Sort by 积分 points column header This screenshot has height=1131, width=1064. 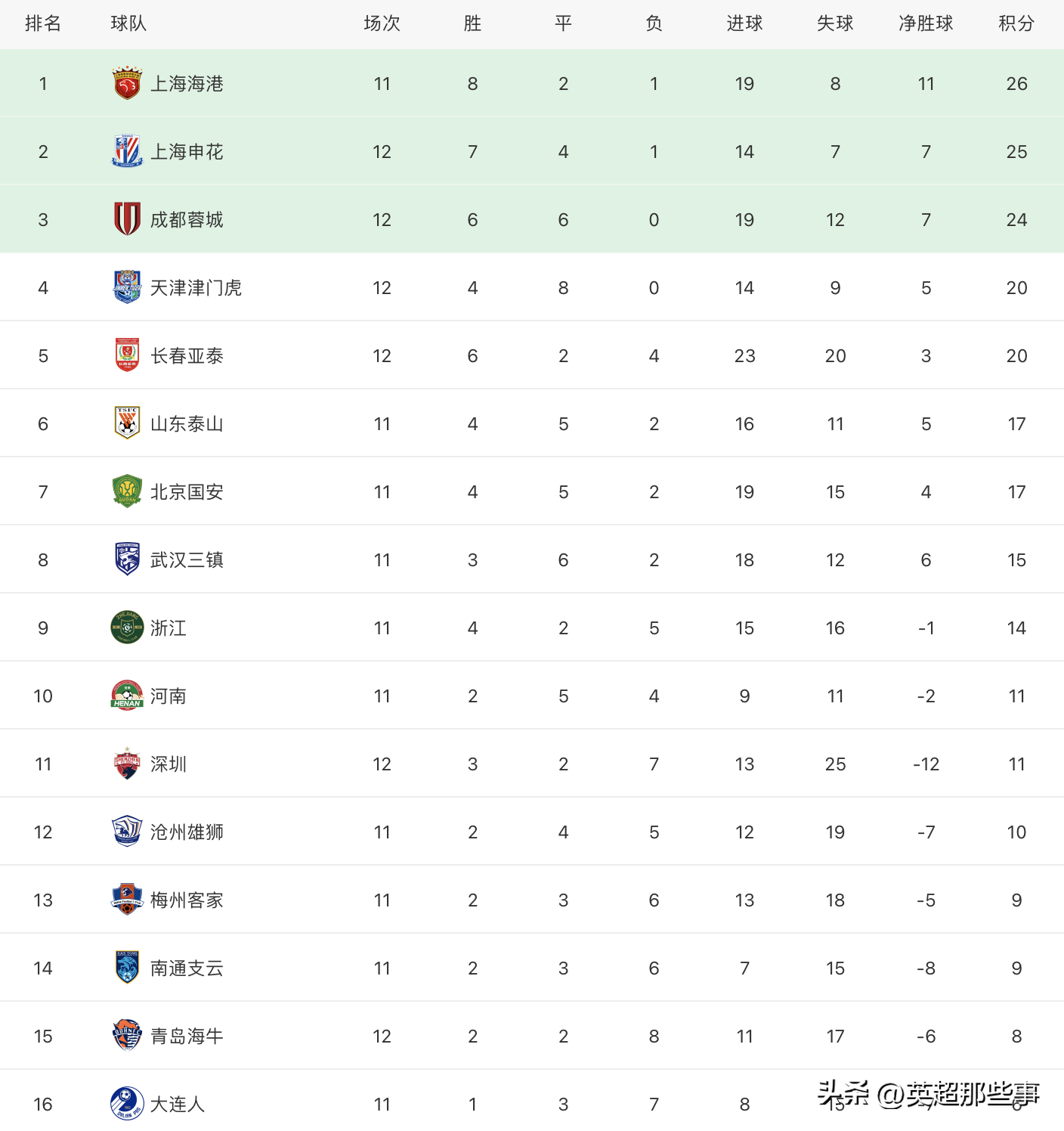[1016, 23]
